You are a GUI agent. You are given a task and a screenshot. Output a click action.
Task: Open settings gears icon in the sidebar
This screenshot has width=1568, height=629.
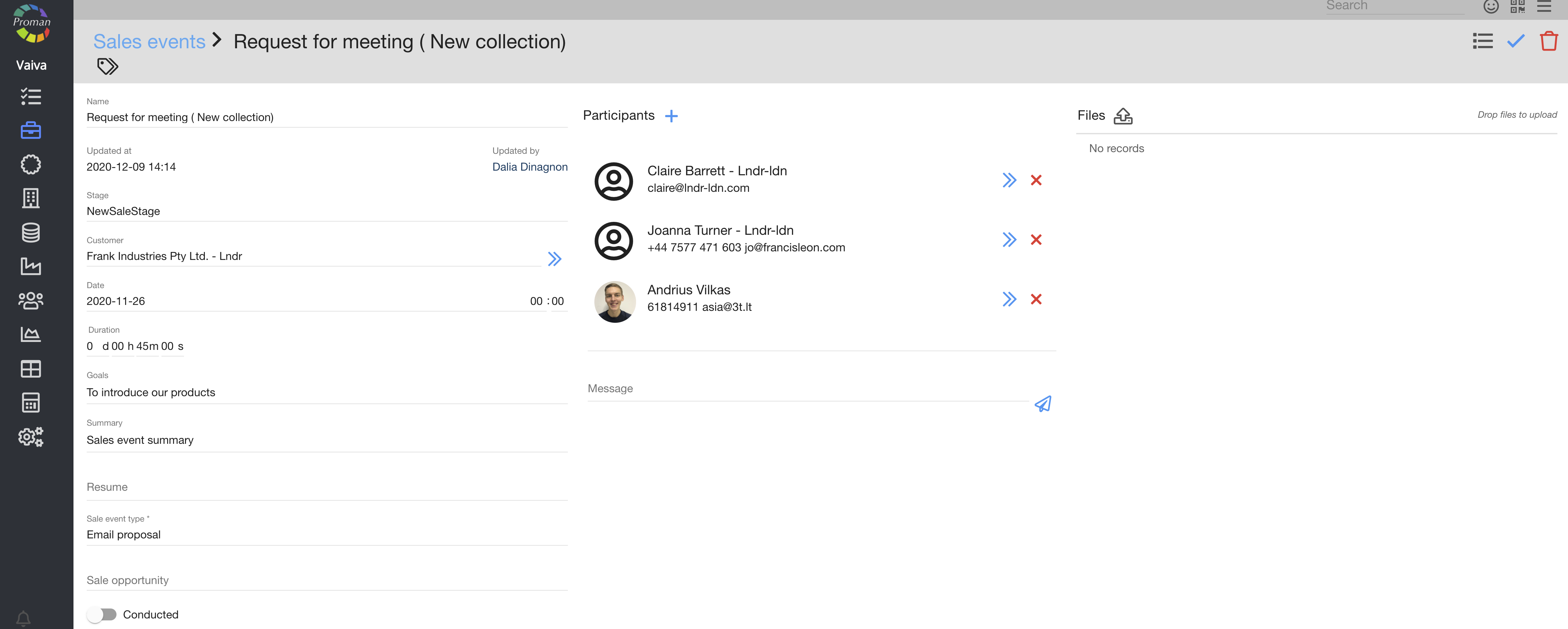pyautogui.click(x=30, y=437)
